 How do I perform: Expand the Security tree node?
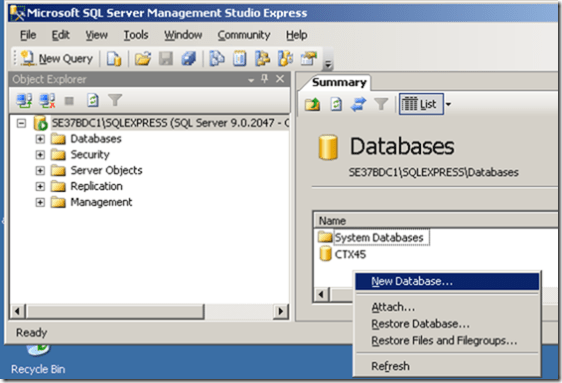click(x=40, y=155)
